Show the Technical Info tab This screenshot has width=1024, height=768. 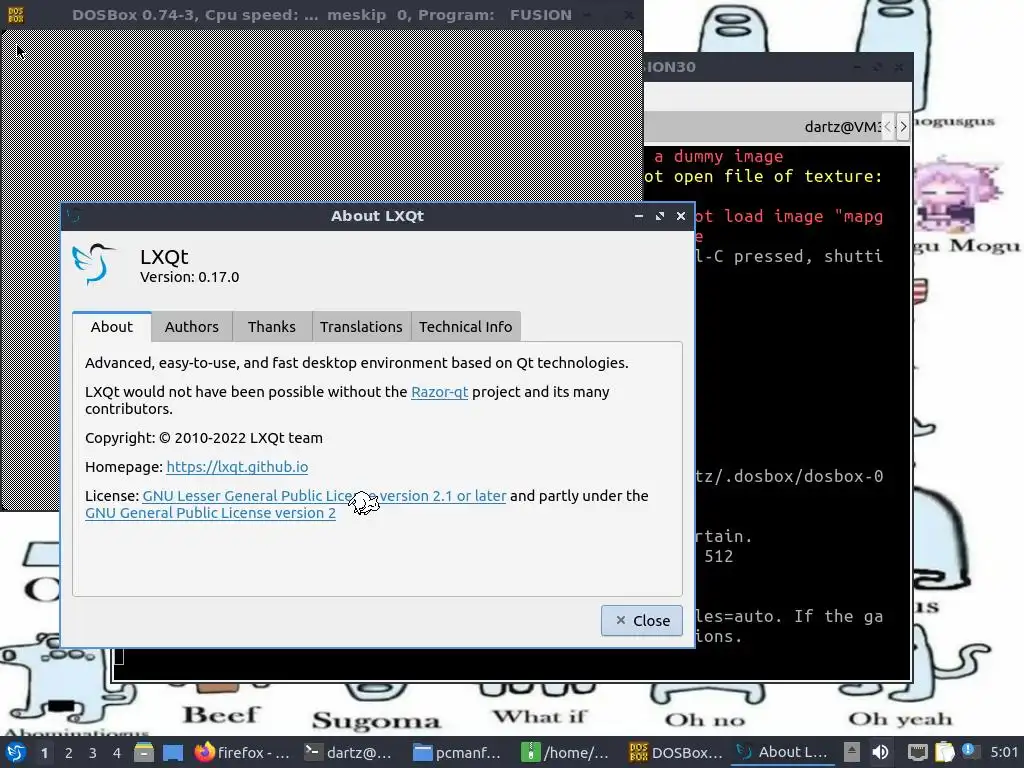tap(466, 327)
